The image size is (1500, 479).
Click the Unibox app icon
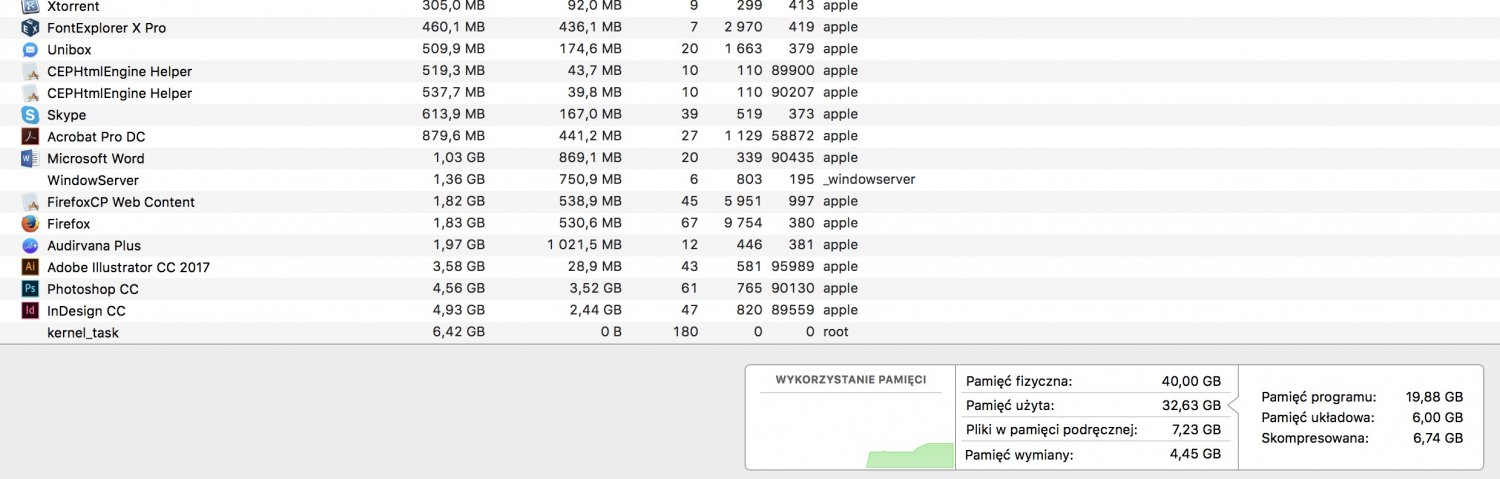click(30, 49)
